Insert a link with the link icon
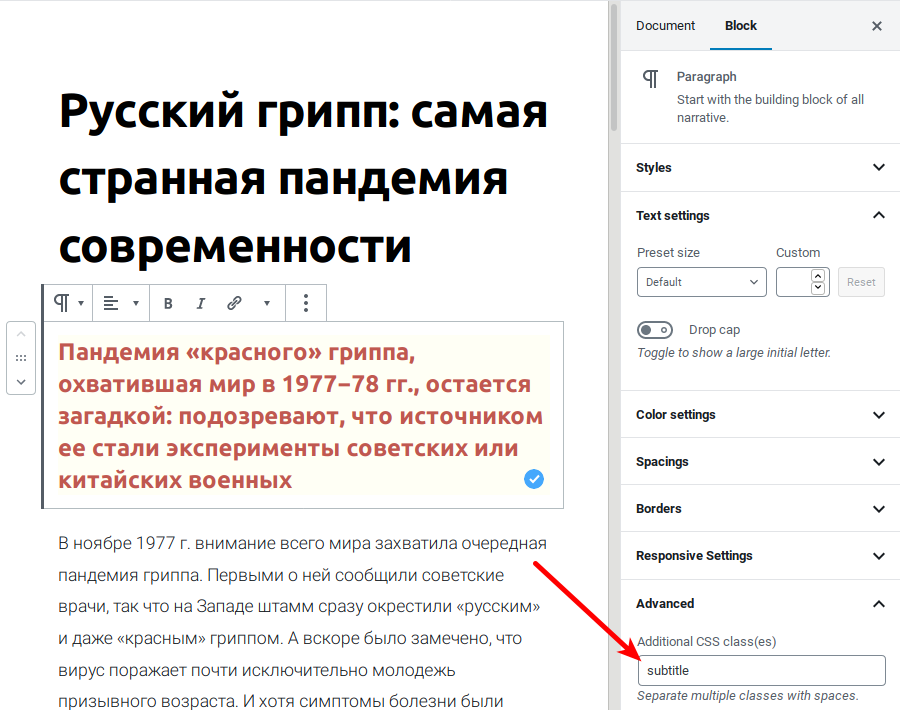This screenshot has width=900, height=710. 234,303
